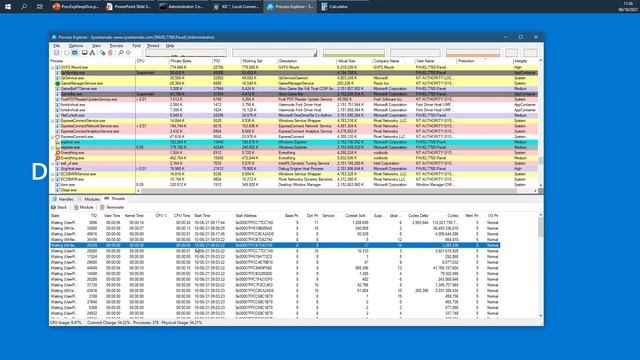
Task: Click the Find Window's Process target icon
Action: [128, 53]
